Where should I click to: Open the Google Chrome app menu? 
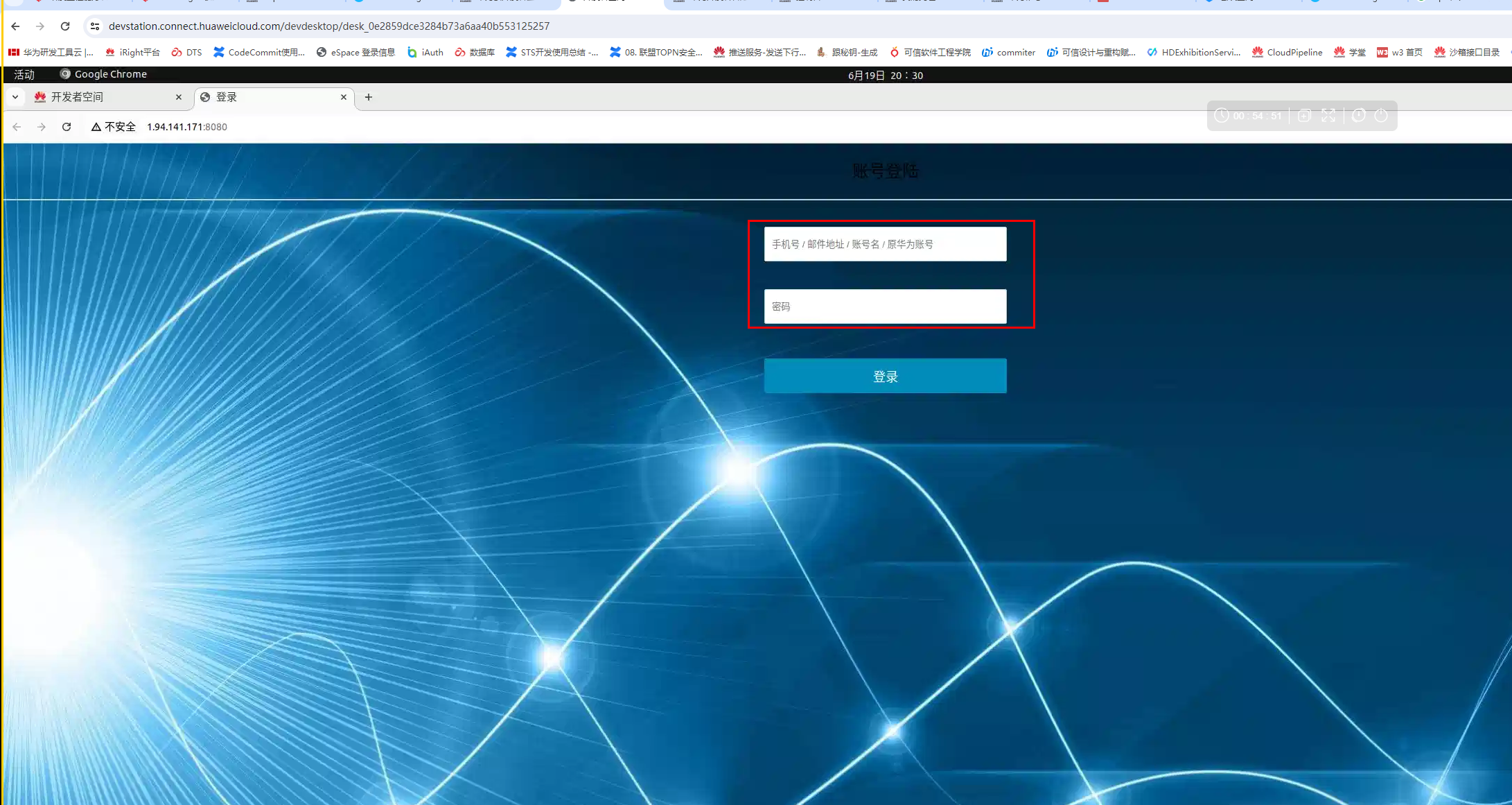104,74
